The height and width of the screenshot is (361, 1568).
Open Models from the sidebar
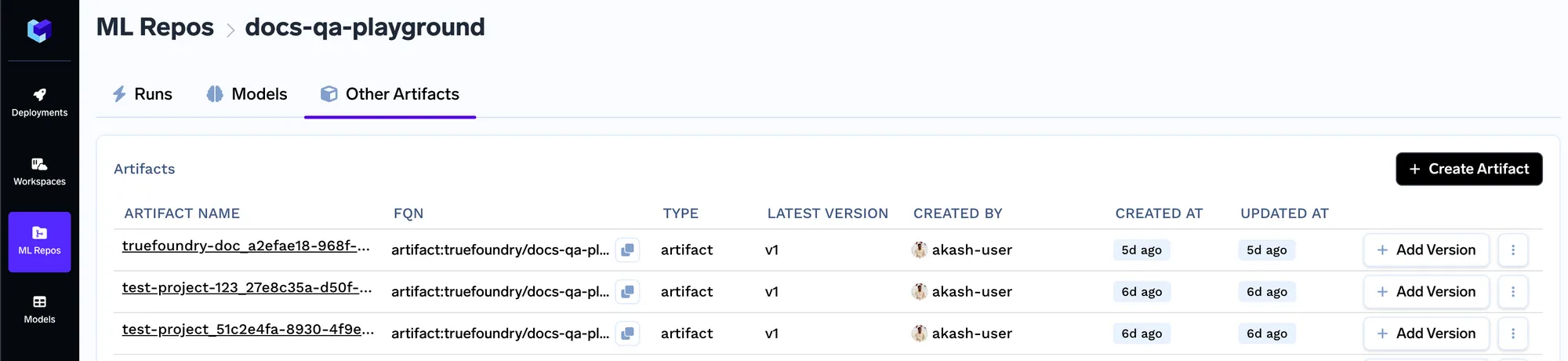[x=39, y=310]
